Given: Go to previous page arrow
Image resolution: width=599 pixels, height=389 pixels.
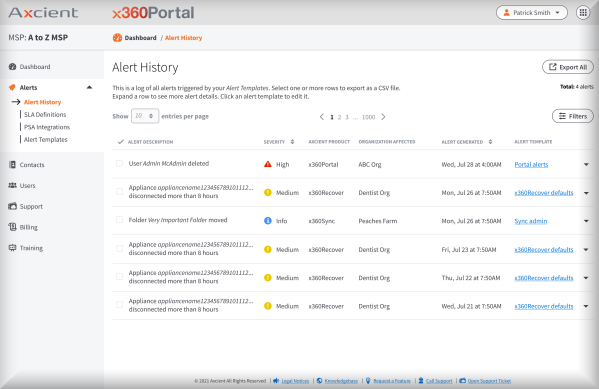Looking at the screenshot, I should point(322,117).
